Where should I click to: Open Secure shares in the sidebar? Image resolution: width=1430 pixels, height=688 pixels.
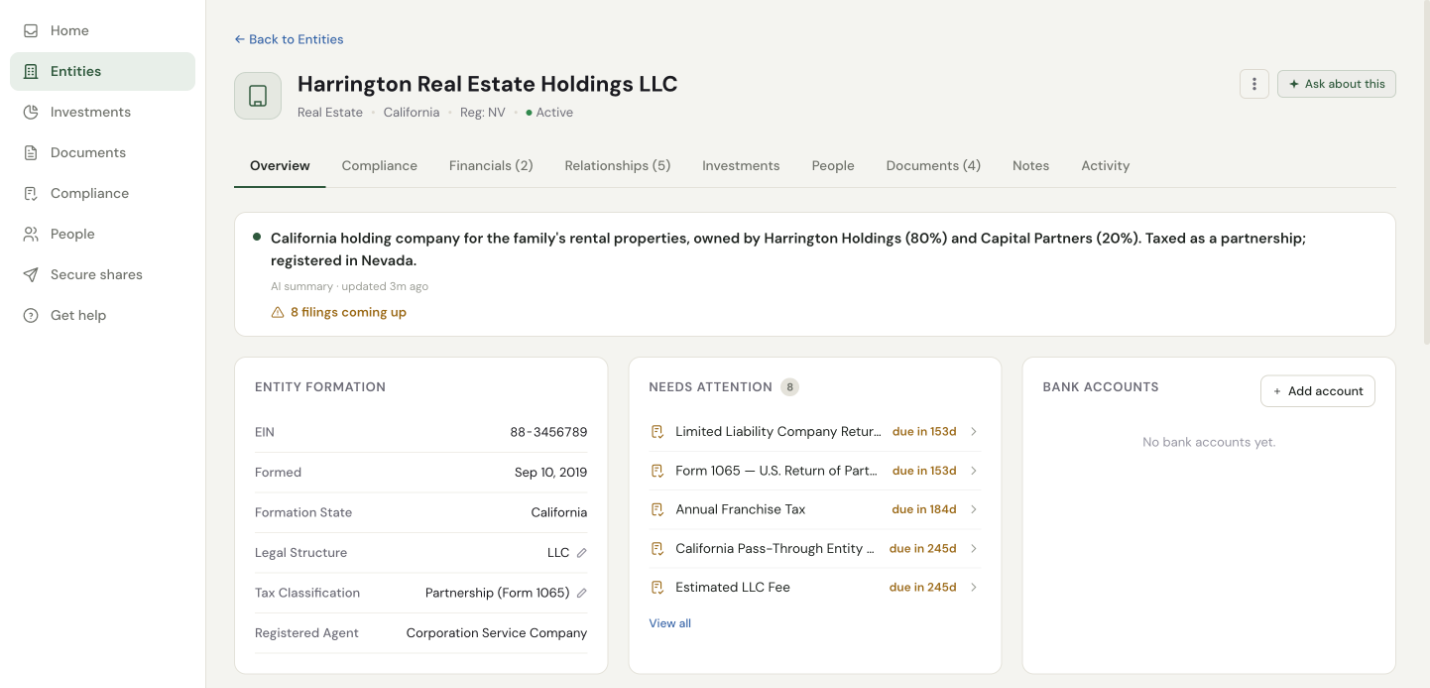[102, 275]
